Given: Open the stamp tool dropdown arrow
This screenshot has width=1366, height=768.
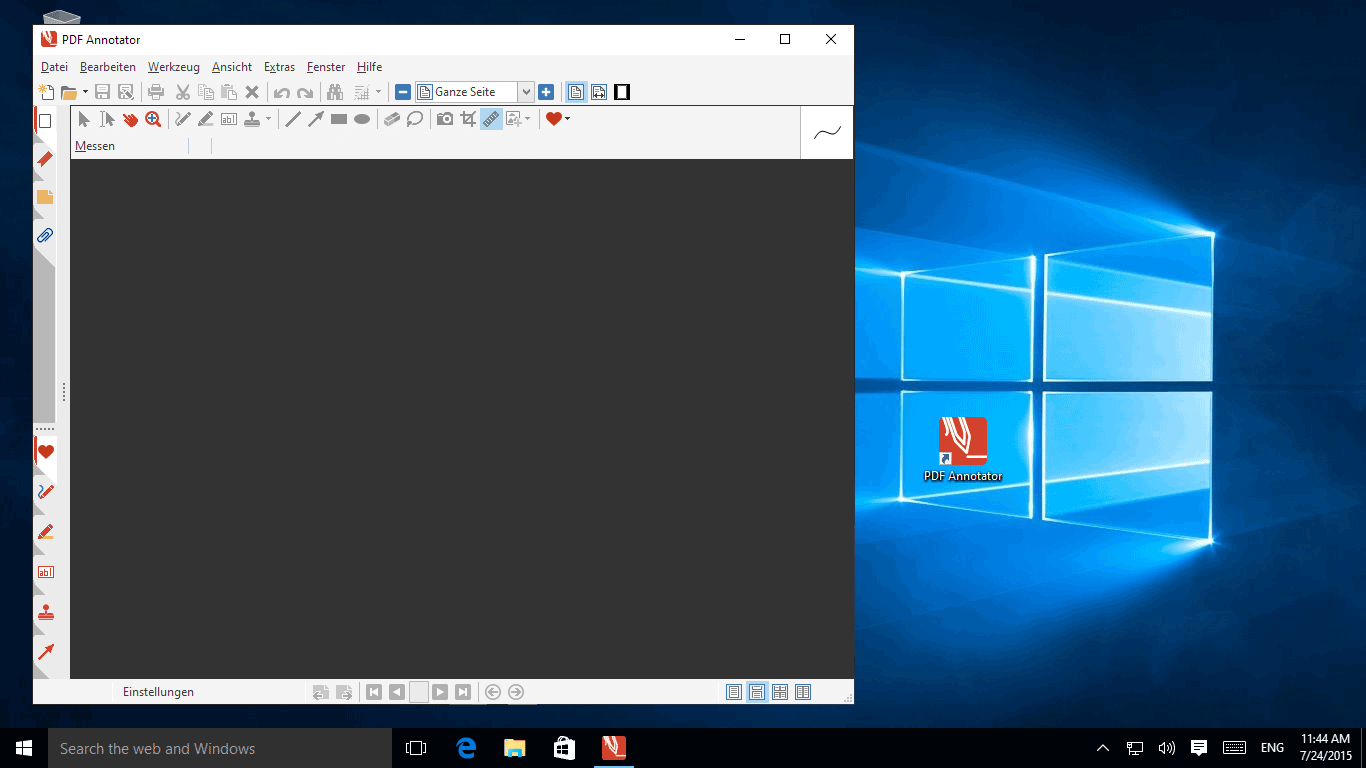Looking at the screenshot, I should [268, 119].
